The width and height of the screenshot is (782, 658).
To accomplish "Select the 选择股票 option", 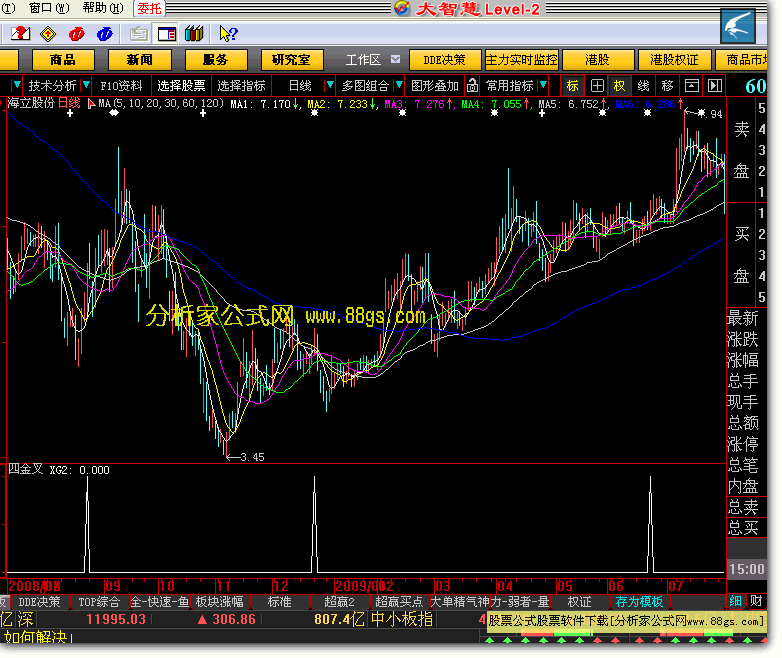I will click(x=182, y=86).
